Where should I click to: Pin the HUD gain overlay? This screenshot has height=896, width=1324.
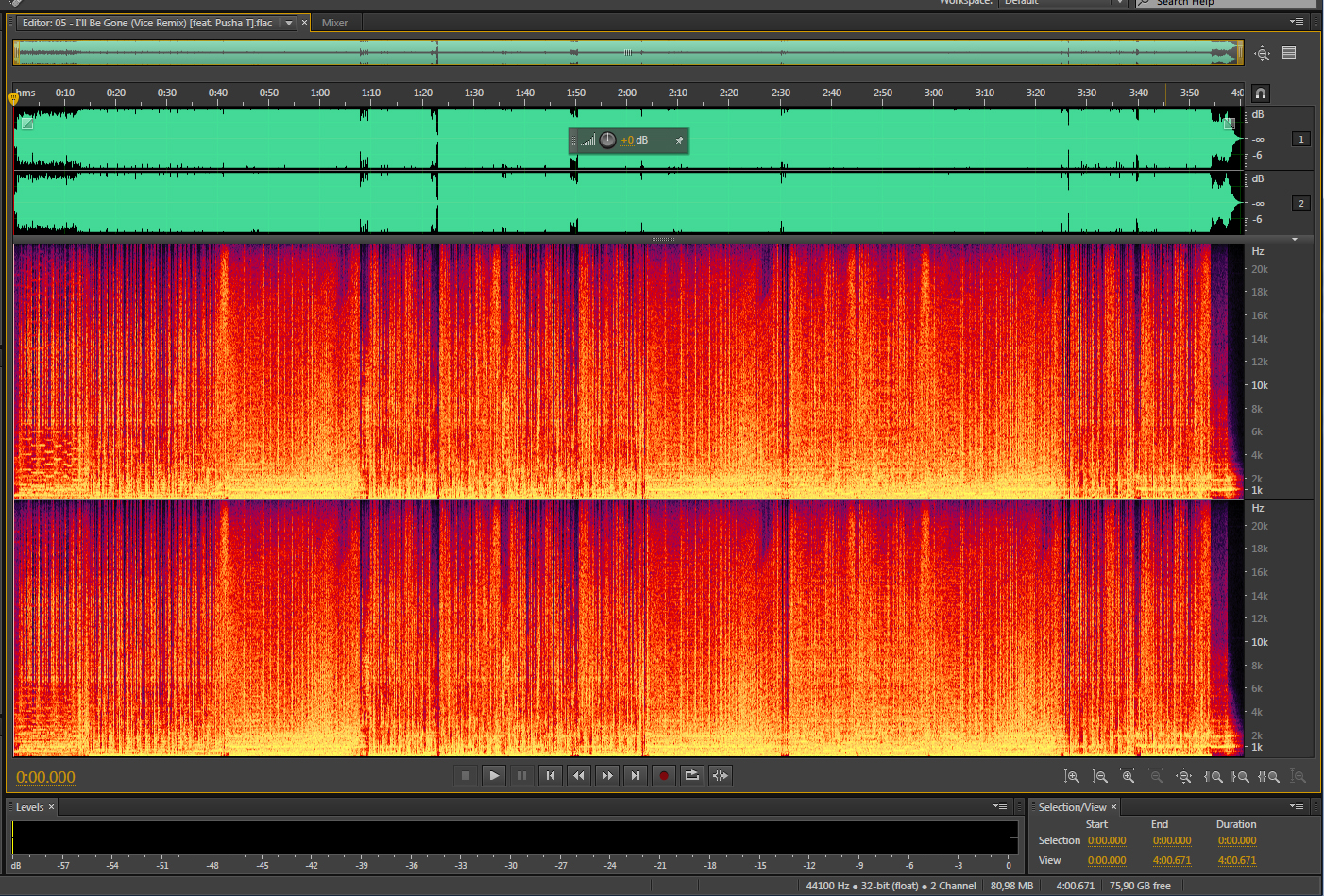[x=679, y=141]
